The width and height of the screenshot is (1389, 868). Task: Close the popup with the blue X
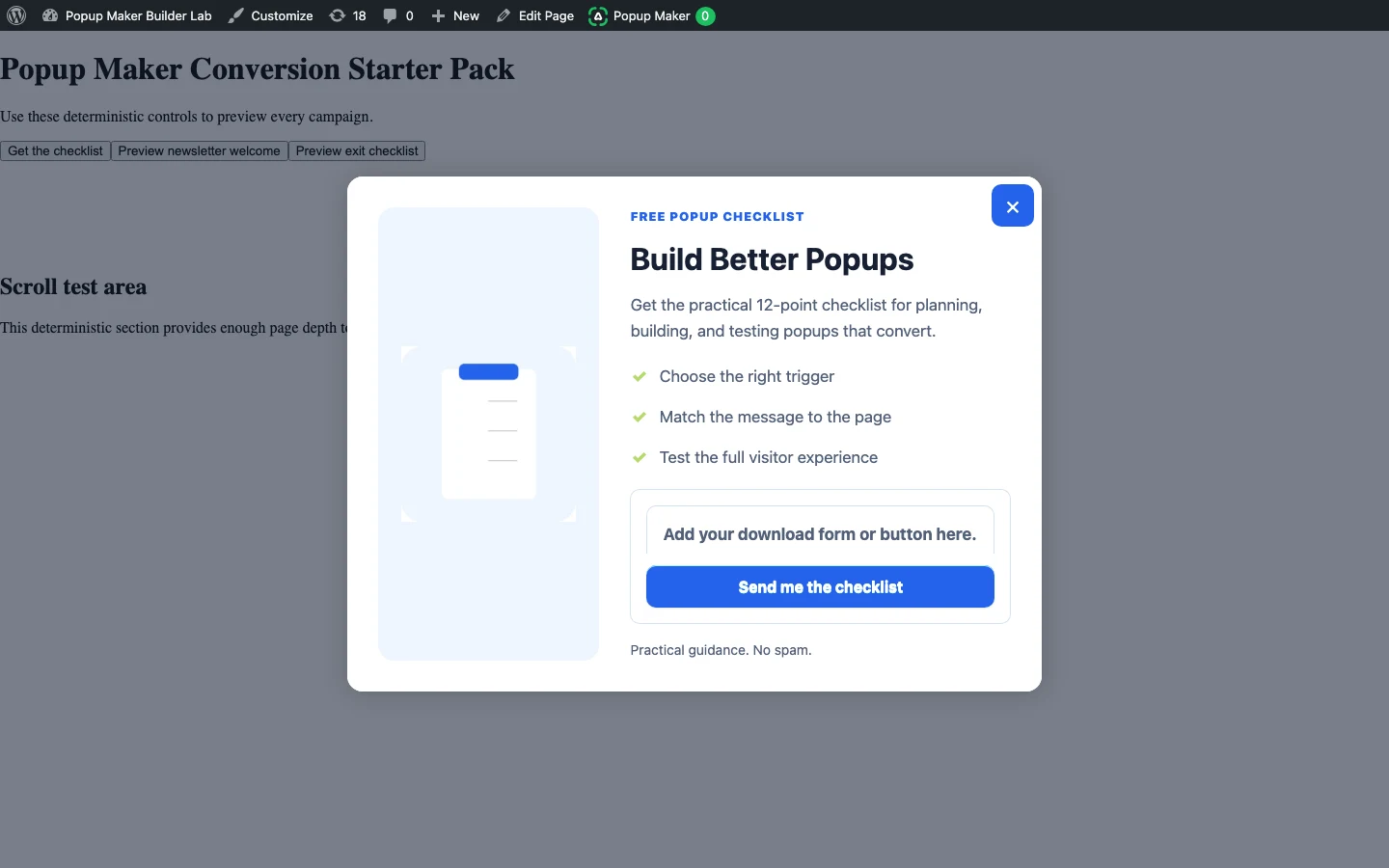tap(1013, 205)
